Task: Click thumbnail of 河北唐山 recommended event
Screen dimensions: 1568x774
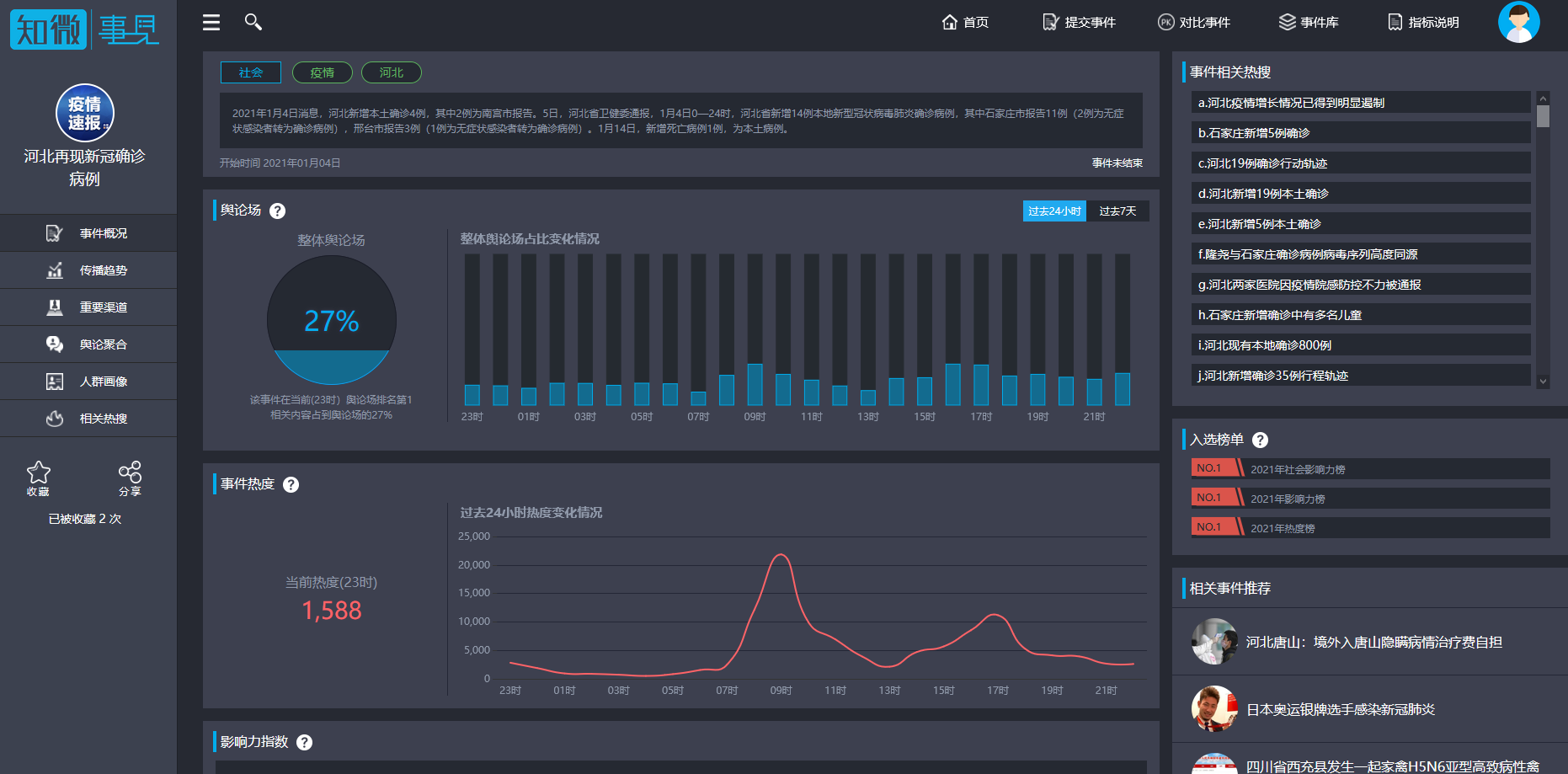Action: [1214, 642]
